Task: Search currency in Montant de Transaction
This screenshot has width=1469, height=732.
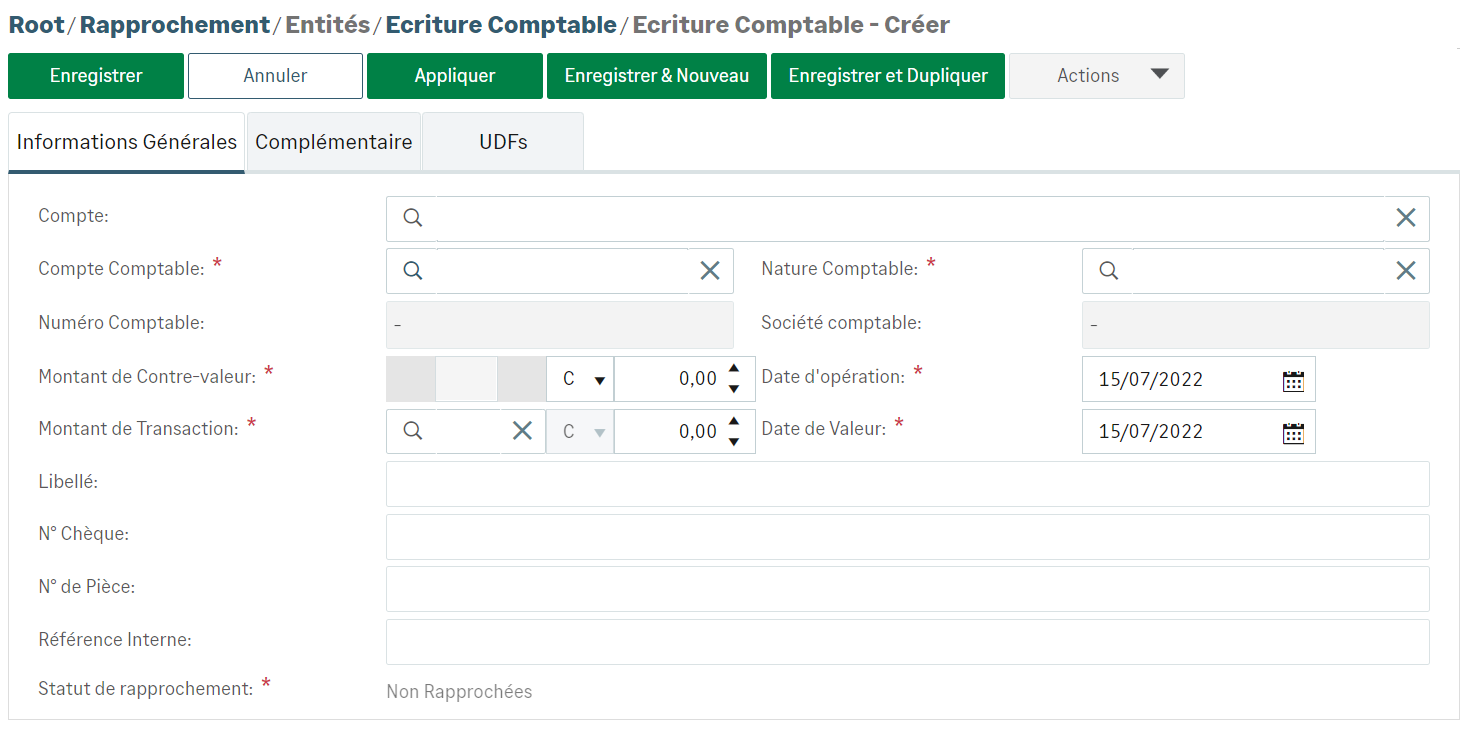Action: coord(412,431)
